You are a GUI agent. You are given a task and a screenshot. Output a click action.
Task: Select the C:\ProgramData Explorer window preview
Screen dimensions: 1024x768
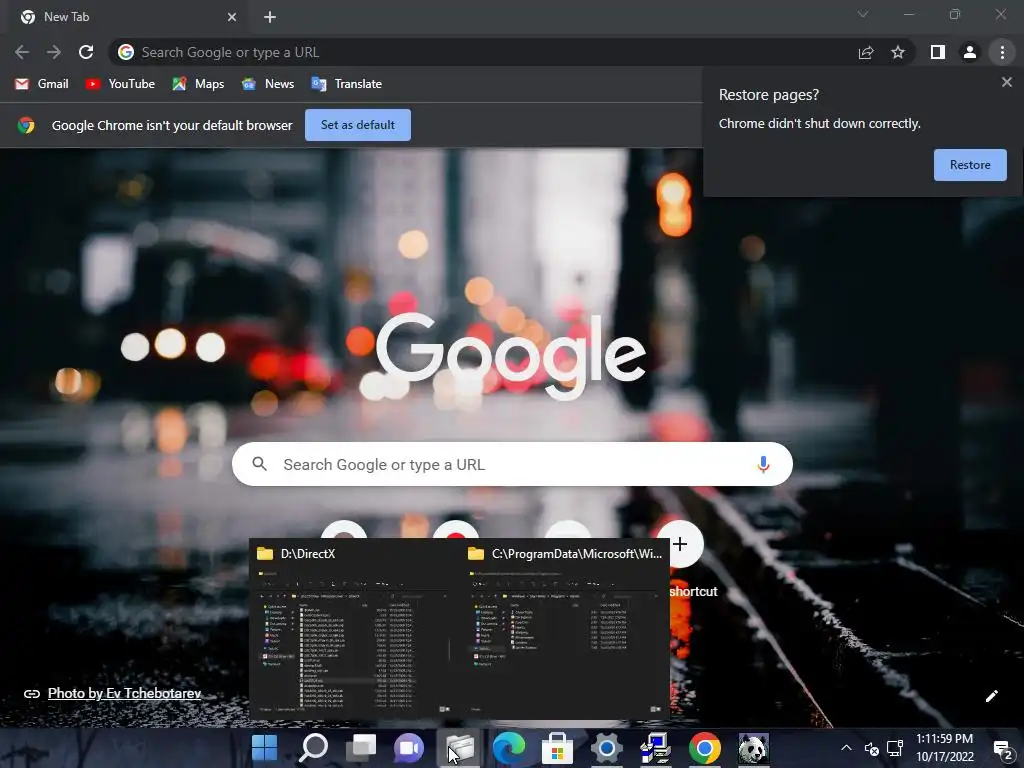tap(565, 629)
